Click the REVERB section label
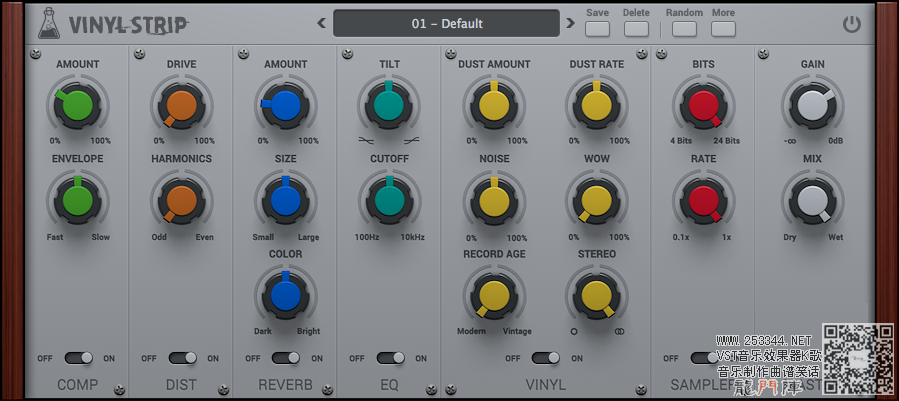The height and width of the screenshot is (401, 899). (286, 384)
